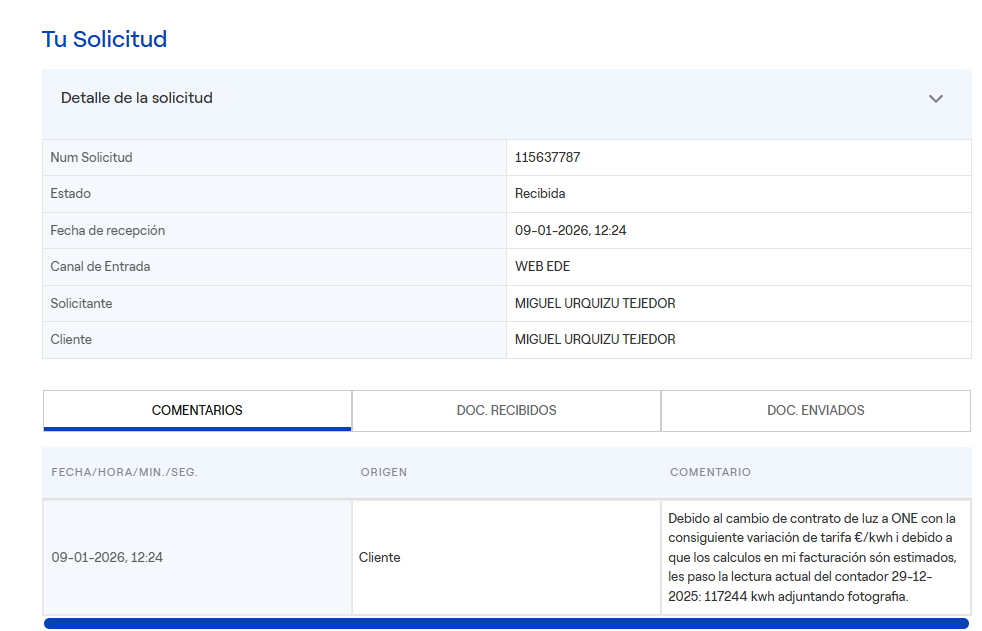
Task: Click the COMENTARIO column header
Action: (710, 472)
